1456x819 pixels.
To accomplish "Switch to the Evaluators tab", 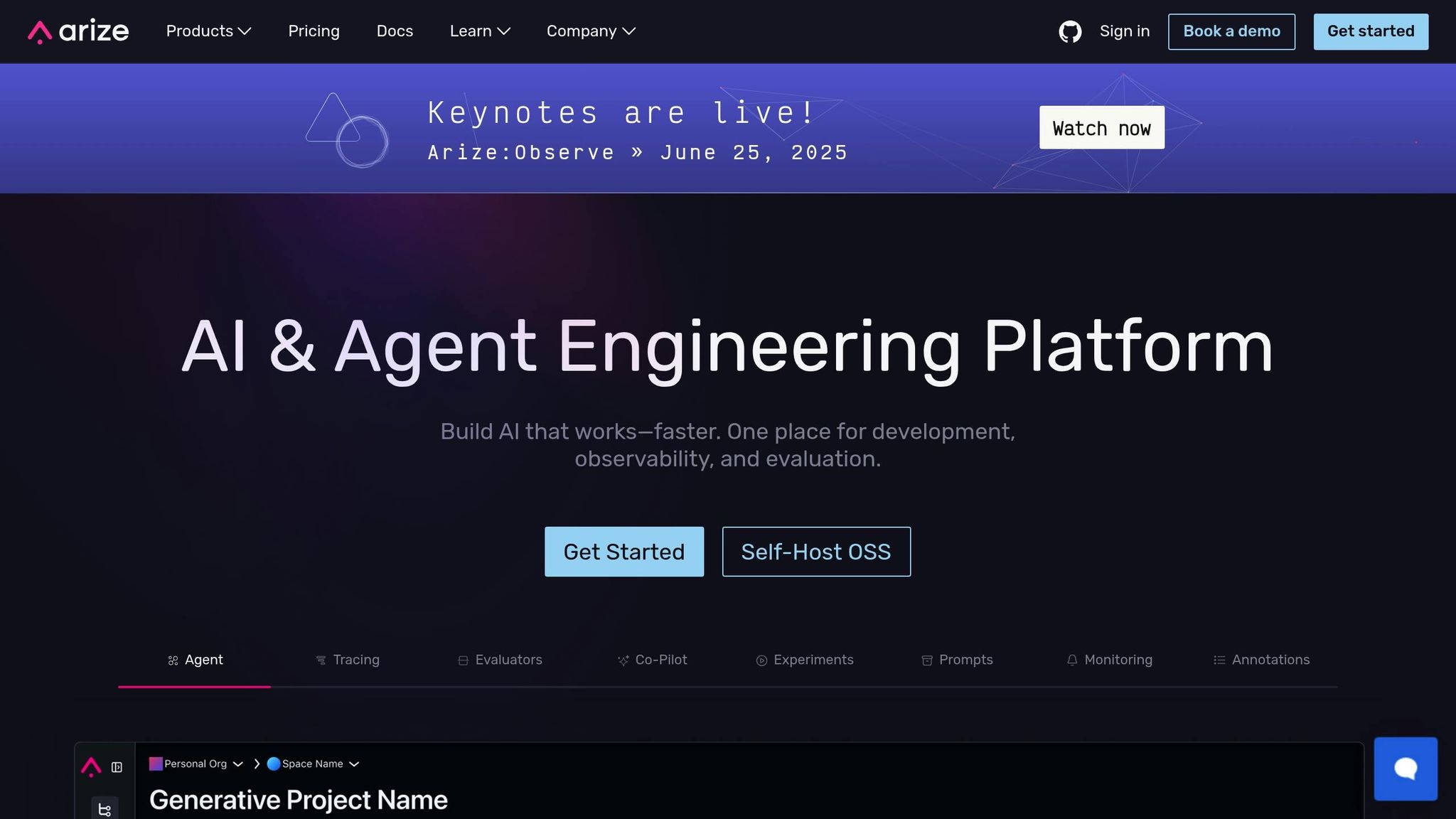I will [x=500, y=660].
